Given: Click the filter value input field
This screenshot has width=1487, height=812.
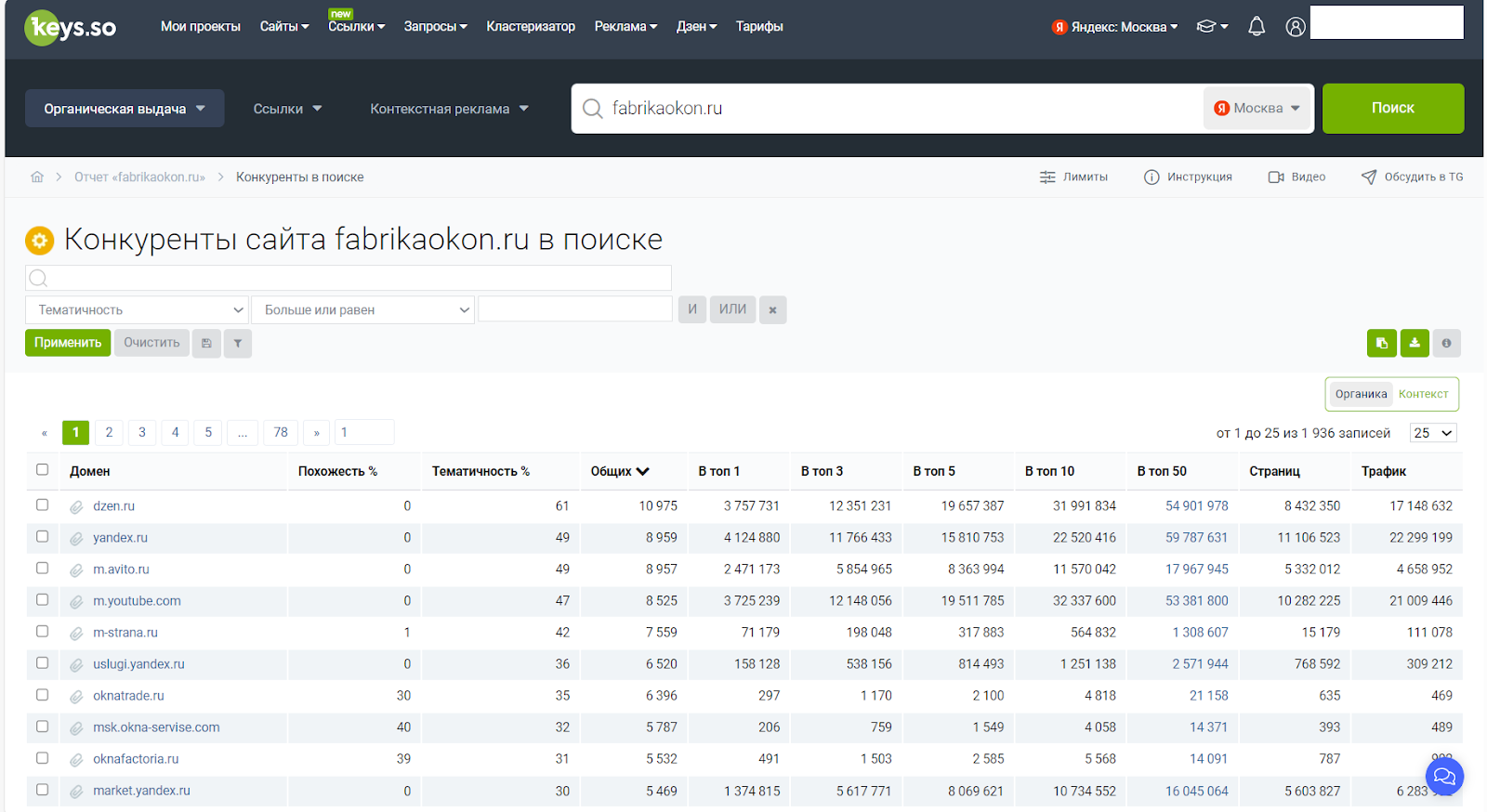Looking at the screenshot, I should click(x=575, y=308).
